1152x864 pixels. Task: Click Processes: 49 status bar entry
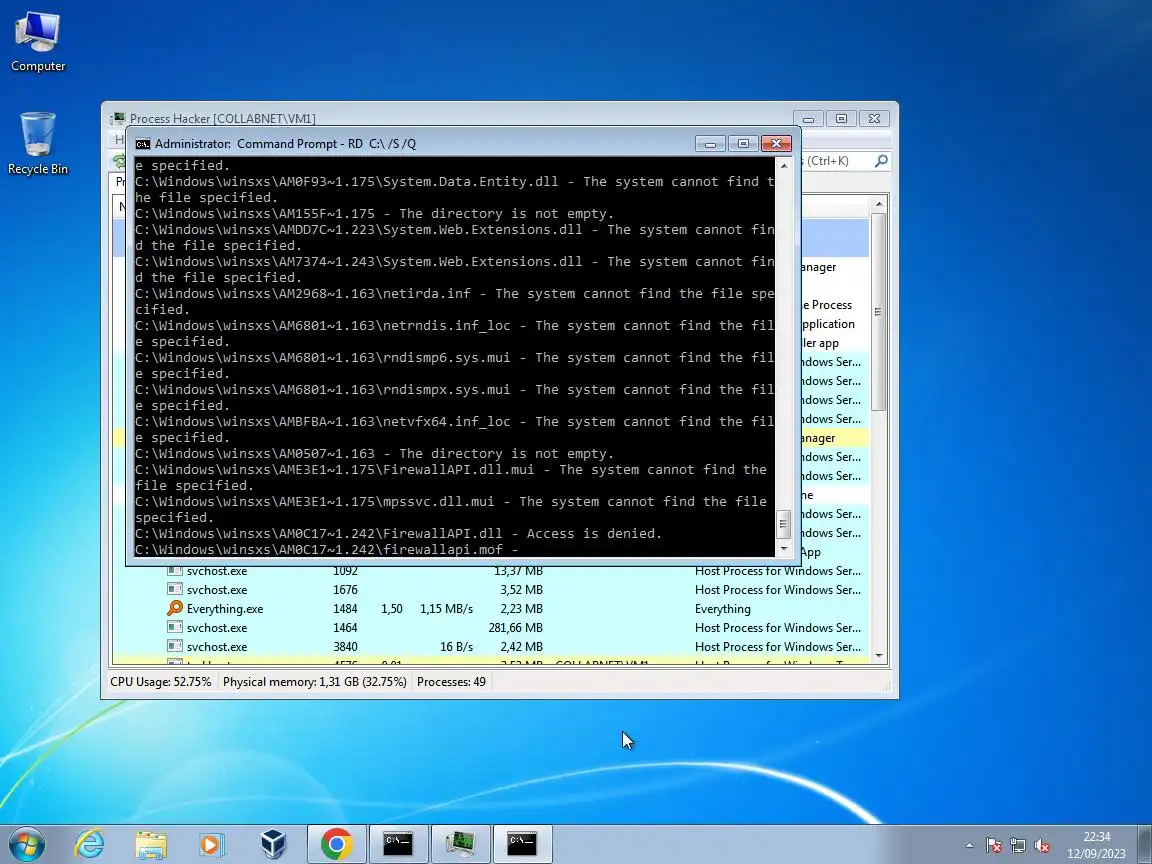(x=451, y=682)
